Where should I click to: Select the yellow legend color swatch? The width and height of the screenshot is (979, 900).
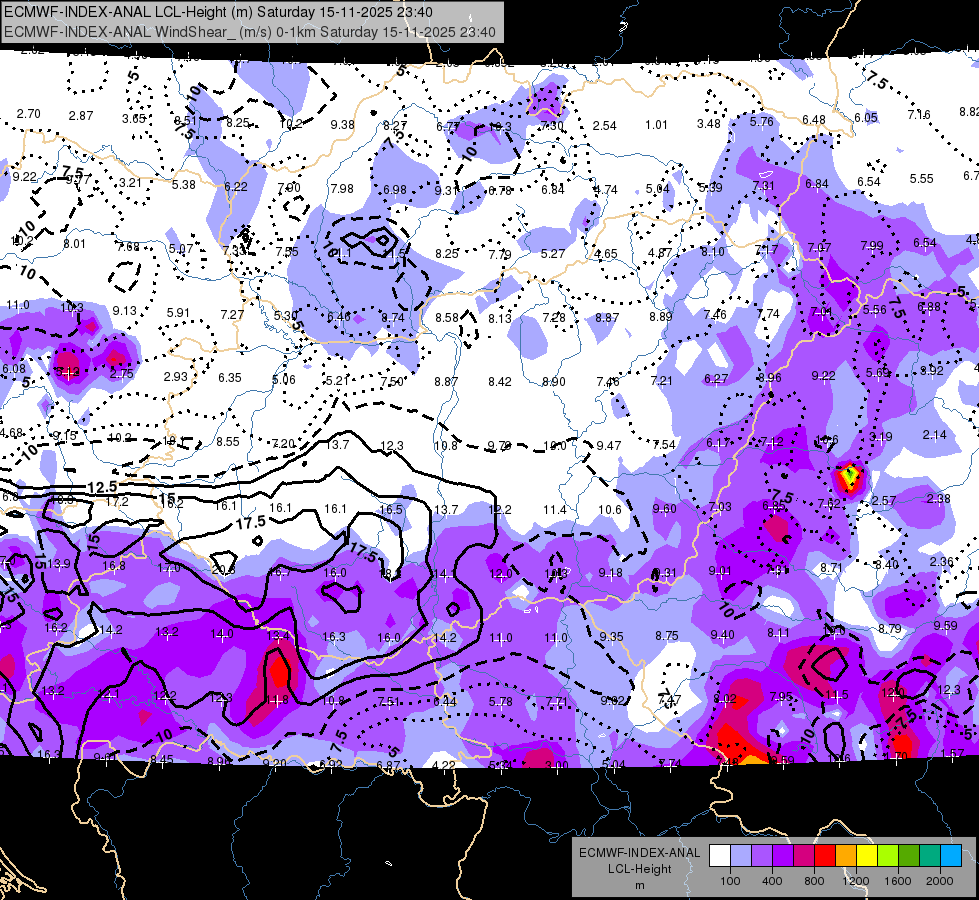(x=867, y=856)
